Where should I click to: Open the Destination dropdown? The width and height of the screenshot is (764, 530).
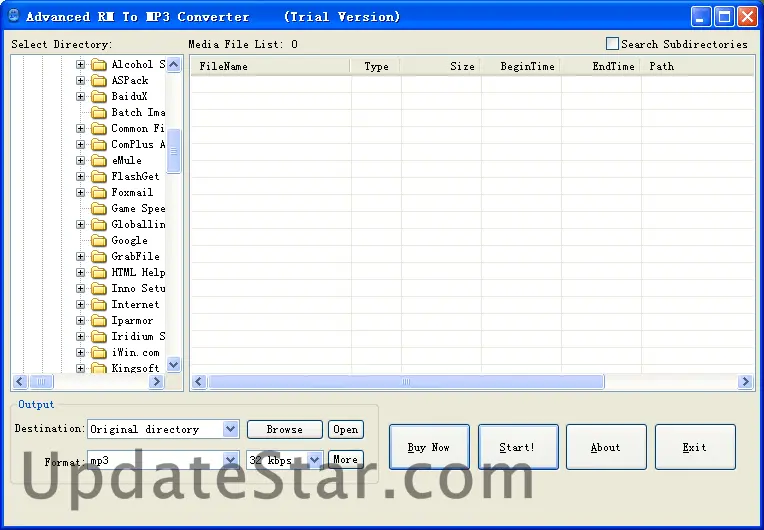230,429
